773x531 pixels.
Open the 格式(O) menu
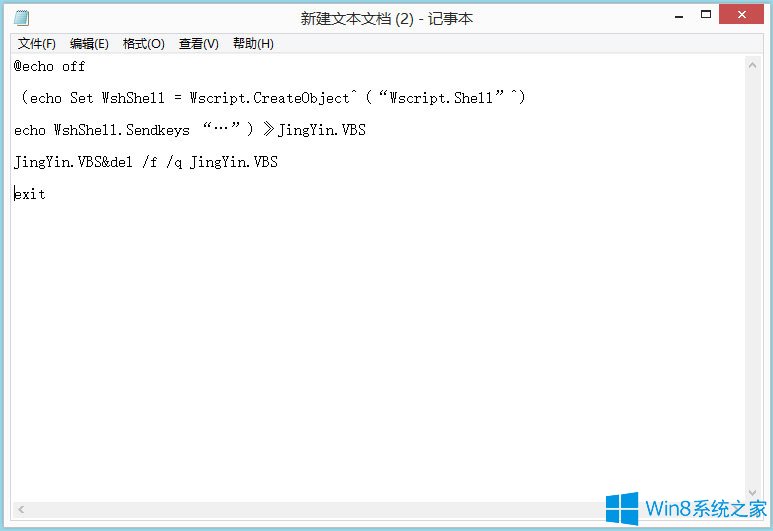(143, 44)
